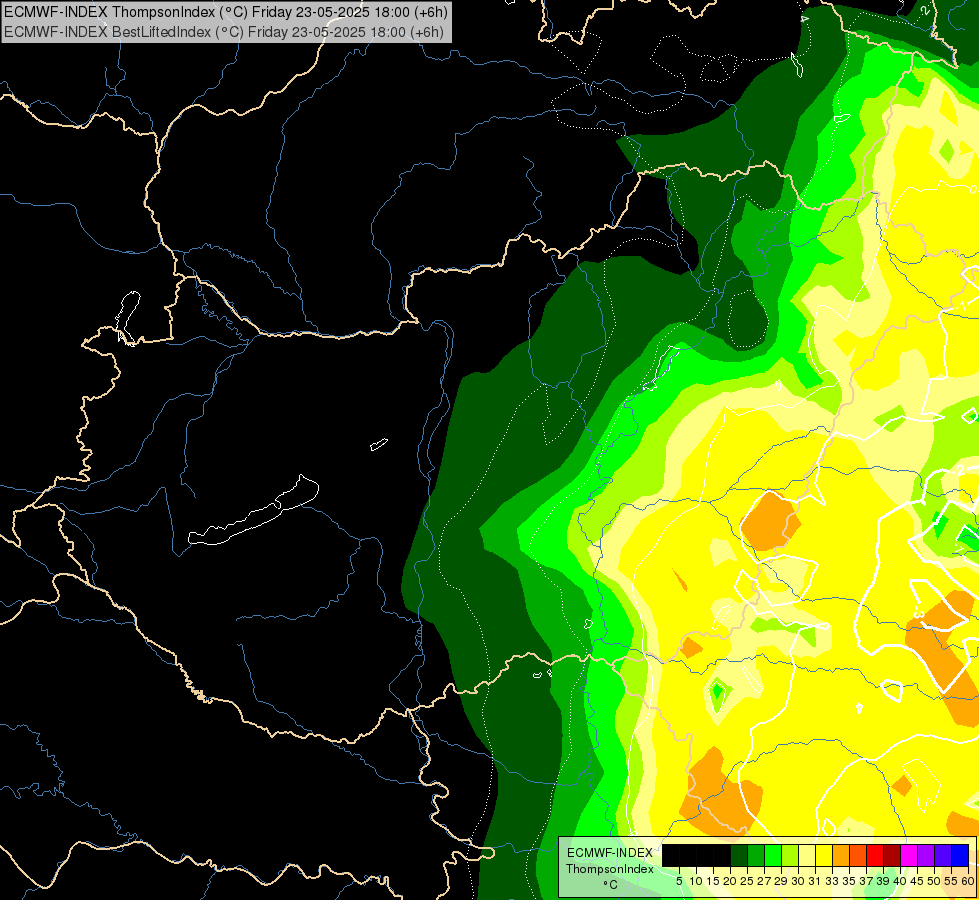Image resolution: width=979 pixels, height=900 pixels.
Task: Choose the bright yellow 31–33 legend swatch
Action: coord(824,855)
